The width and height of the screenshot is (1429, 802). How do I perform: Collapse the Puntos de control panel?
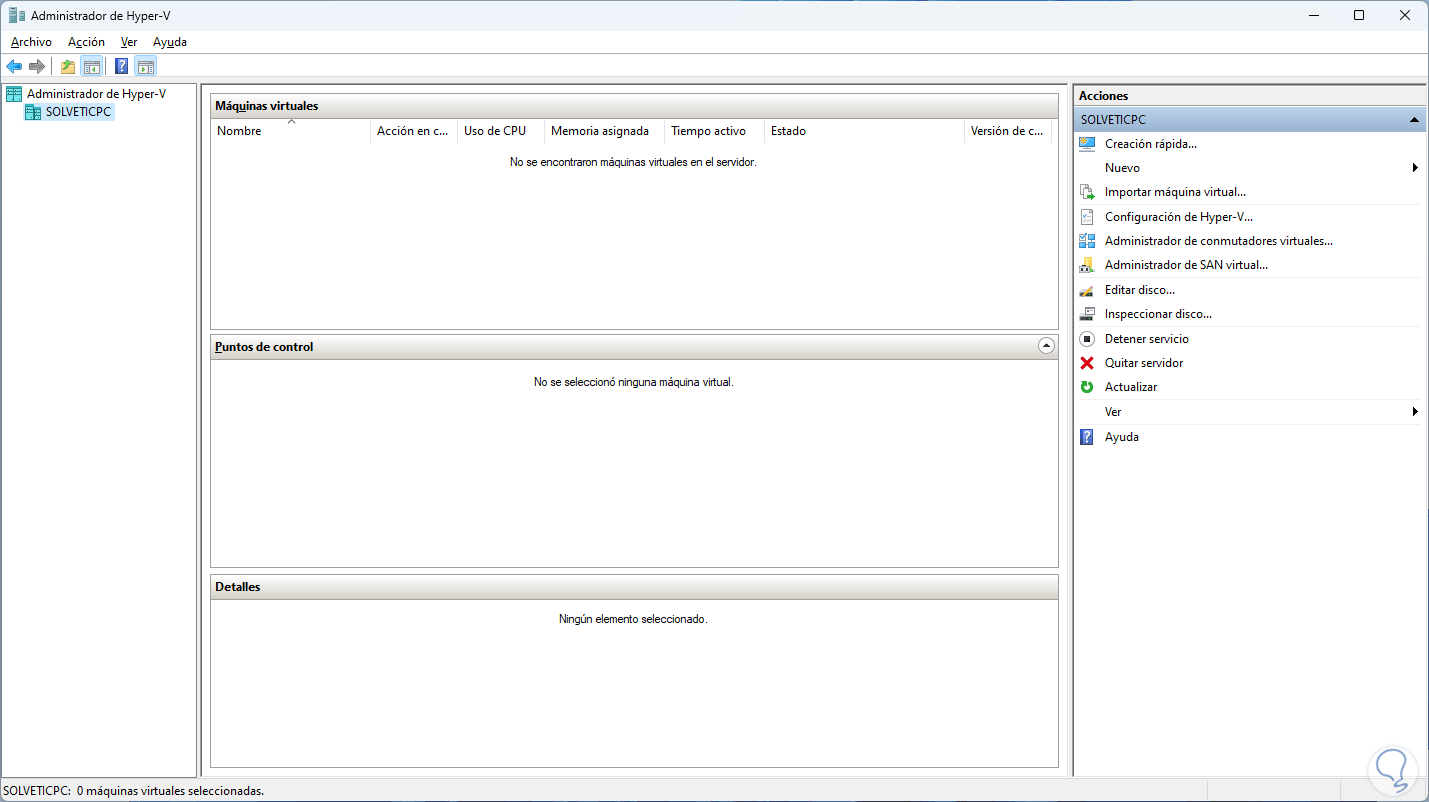click(x=1046, y=346)
